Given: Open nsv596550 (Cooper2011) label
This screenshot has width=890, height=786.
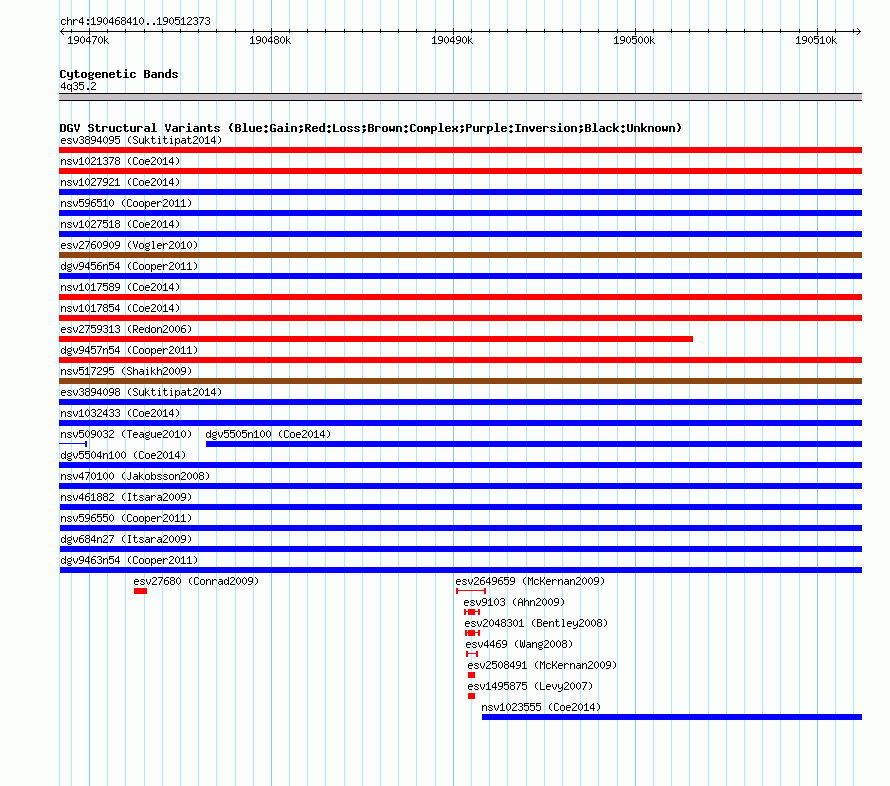Looking at the screenshot, I should click(x=126, y=518).
